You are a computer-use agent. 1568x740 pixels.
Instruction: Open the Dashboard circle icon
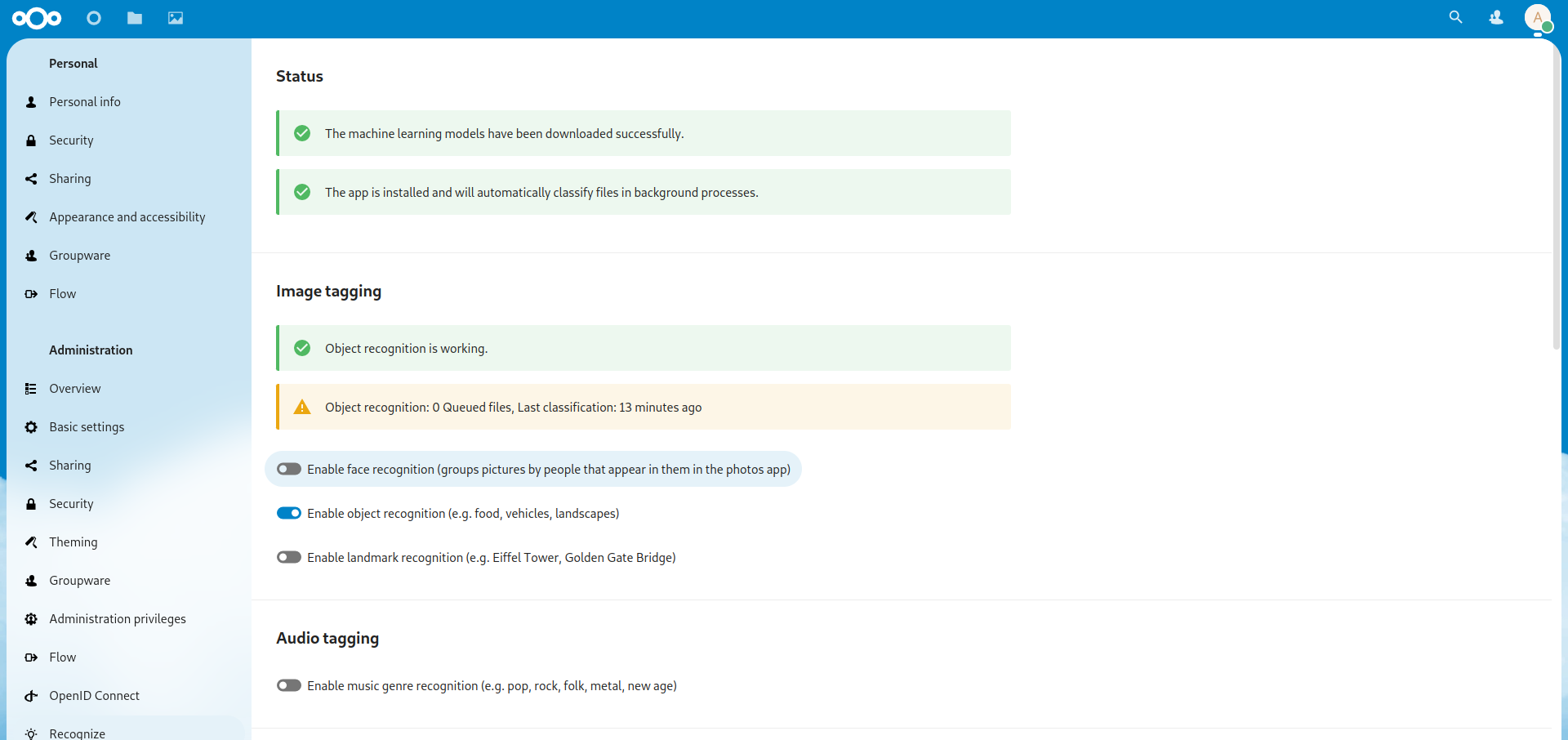pyautogui.click(x=94, y=18)
